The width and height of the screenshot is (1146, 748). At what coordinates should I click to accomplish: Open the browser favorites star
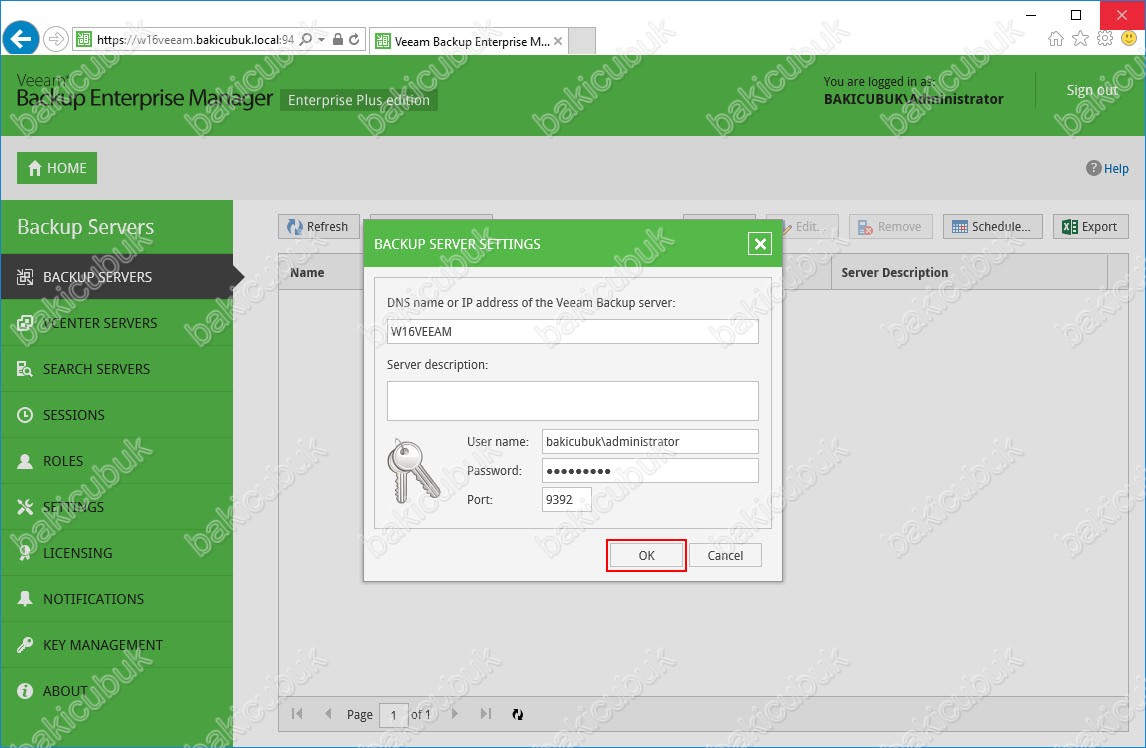coord(1080,39)
